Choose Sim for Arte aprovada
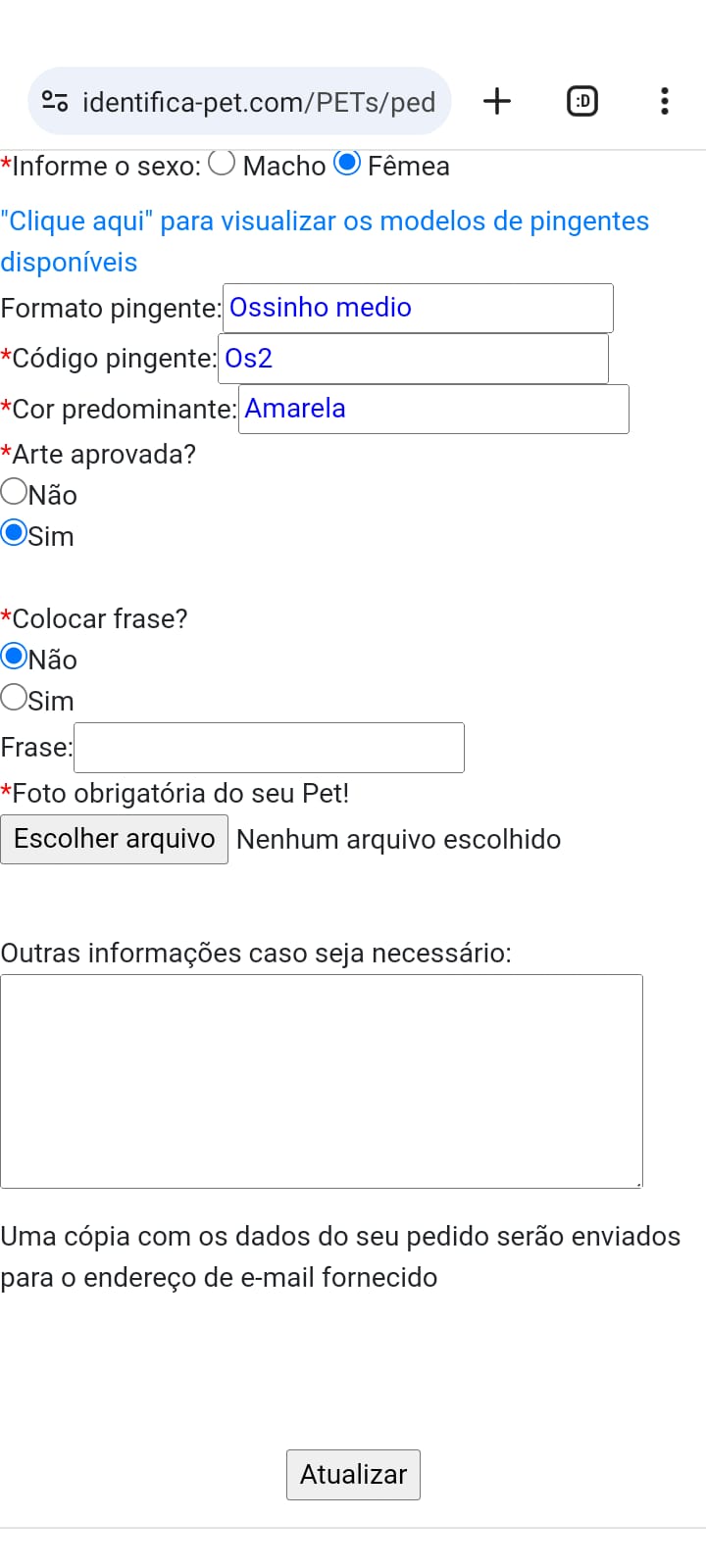This screenshot has width=706, height=1568. coord(14,532)
